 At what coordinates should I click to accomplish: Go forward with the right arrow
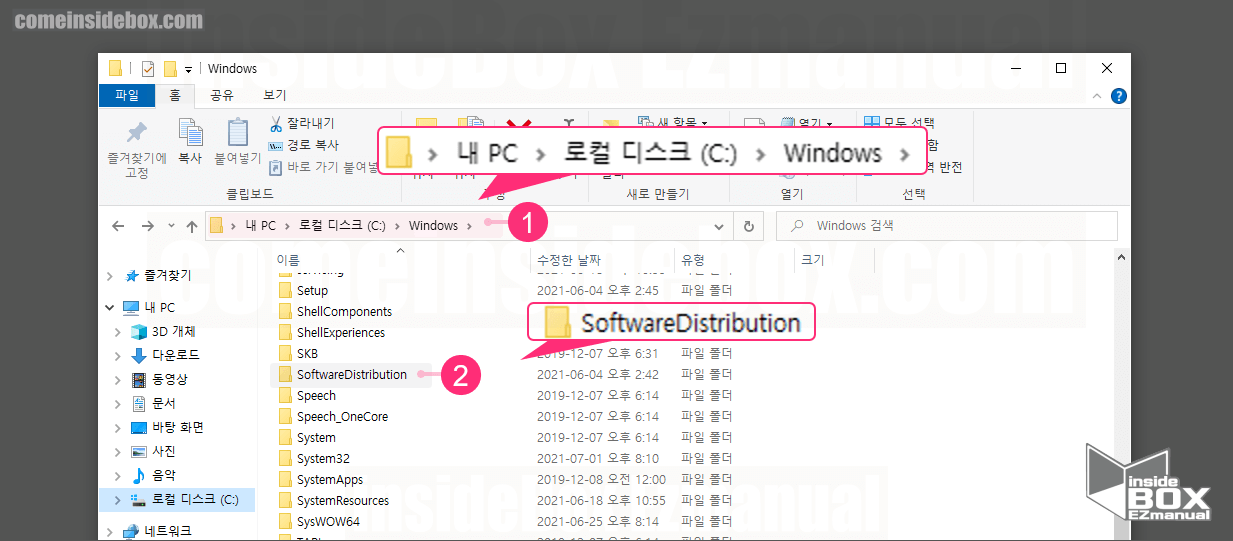pos(147,226)
